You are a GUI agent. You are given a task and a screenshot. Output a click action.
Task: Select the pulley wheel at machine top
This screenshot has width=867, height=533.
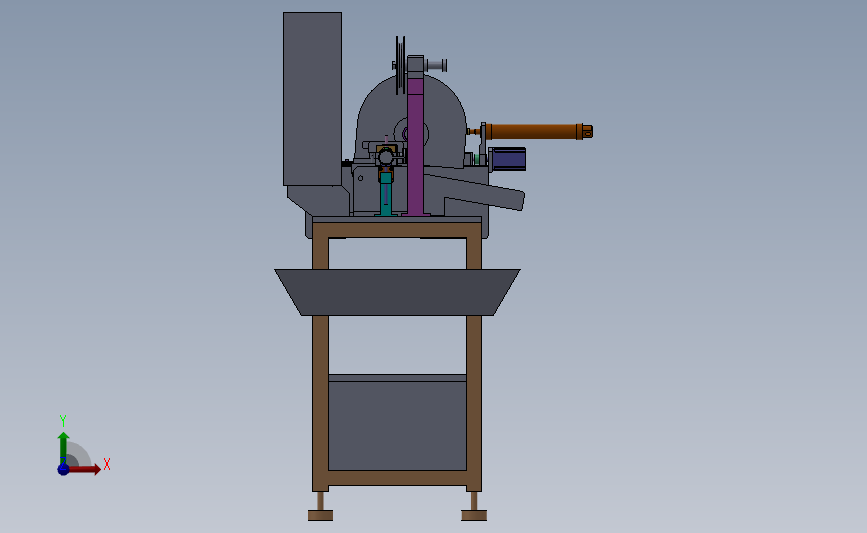pyautogui.click(x=400, y=65)
